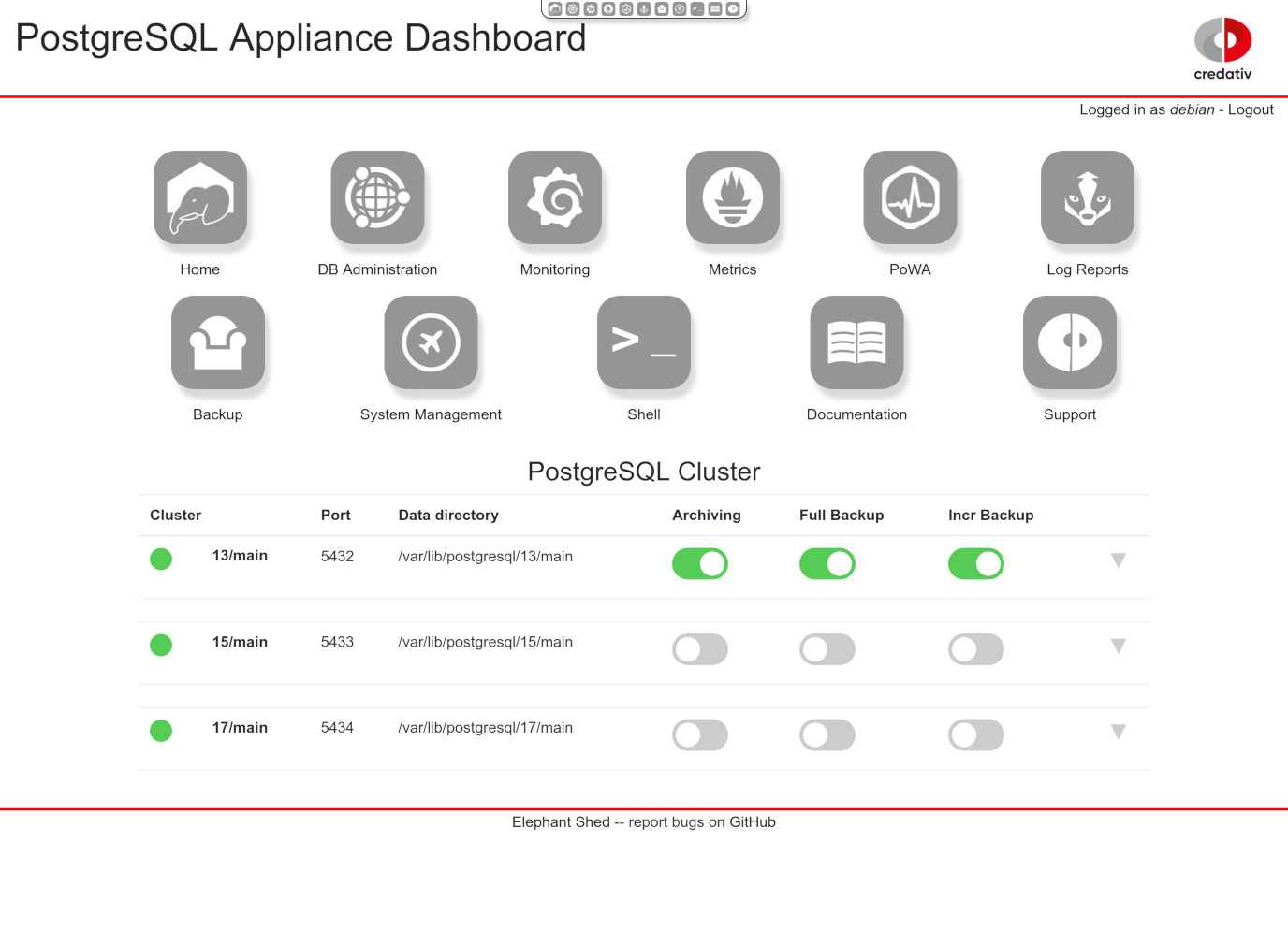This screenshot has width=1288, height=945.
Task: Open the Backup armchair icon
Action: point(218,342)
